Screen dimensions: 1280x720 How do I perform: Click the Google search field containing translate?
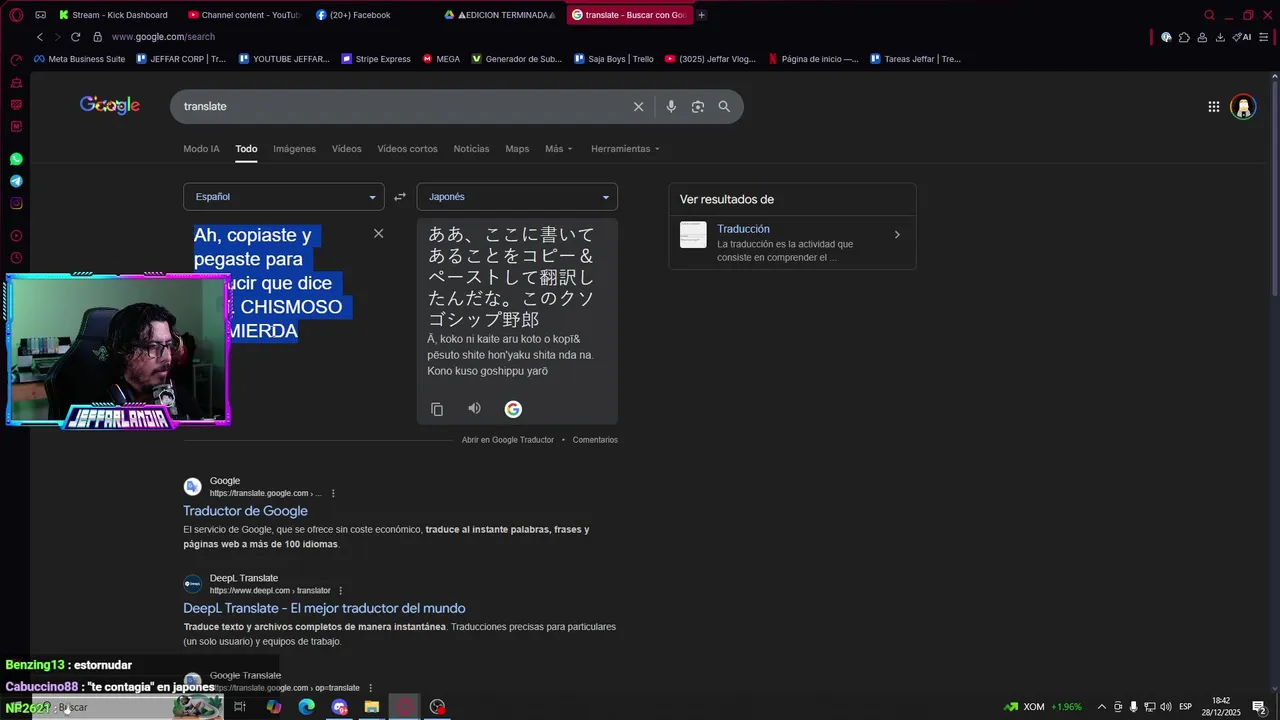[x=400, y=107]
